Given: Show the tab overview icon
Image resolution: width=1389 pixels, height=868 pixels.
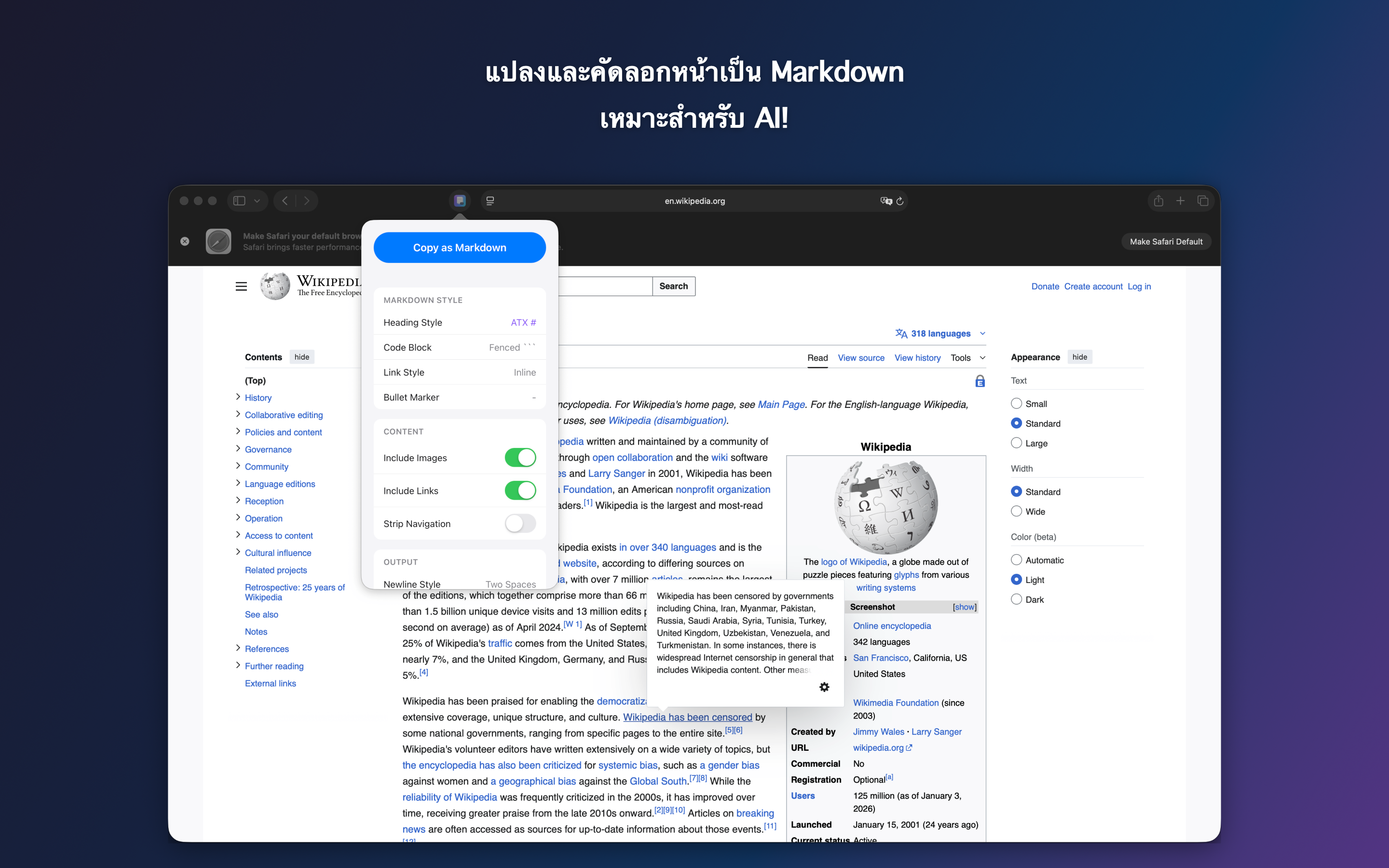Looking at the screenshot, I should (x=1203, y=201).
